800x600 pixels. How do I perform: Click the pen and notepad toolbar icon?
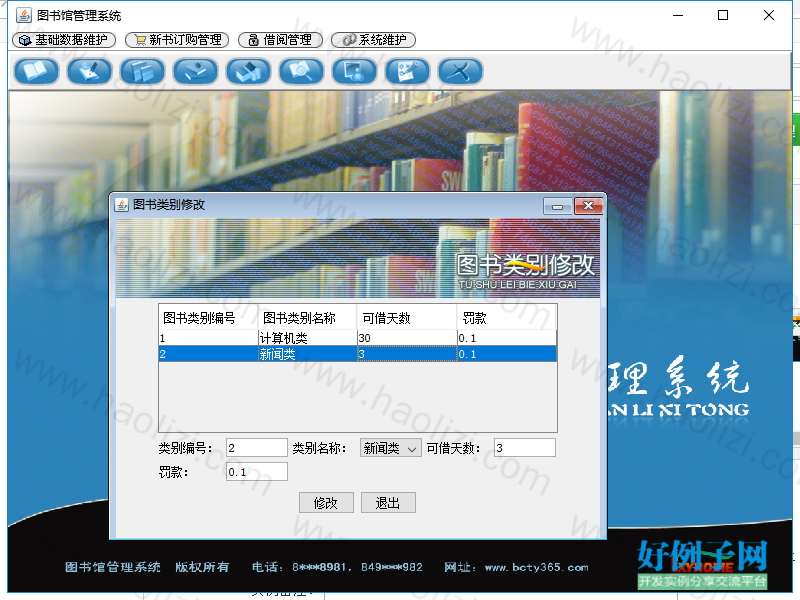89,71
